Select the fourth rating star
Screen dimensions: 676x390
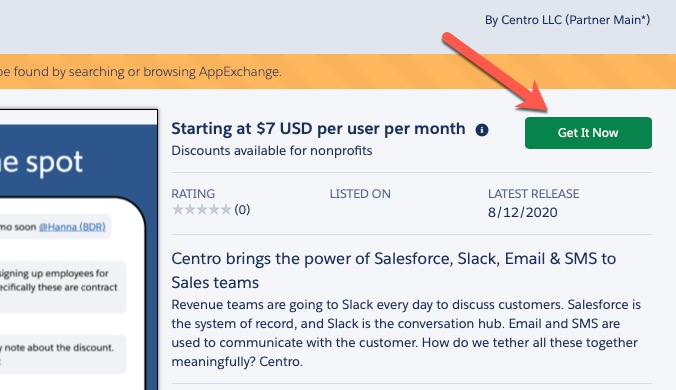coord(214,209)
